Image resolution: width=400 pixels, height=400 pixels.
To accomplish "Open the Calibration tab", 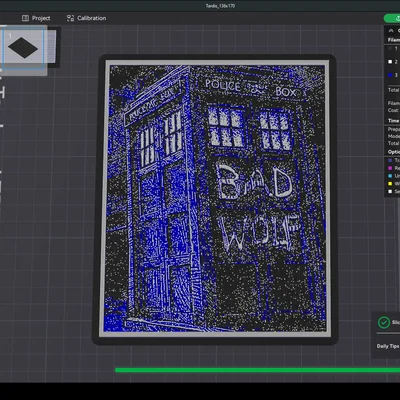I will click(86, 18).
